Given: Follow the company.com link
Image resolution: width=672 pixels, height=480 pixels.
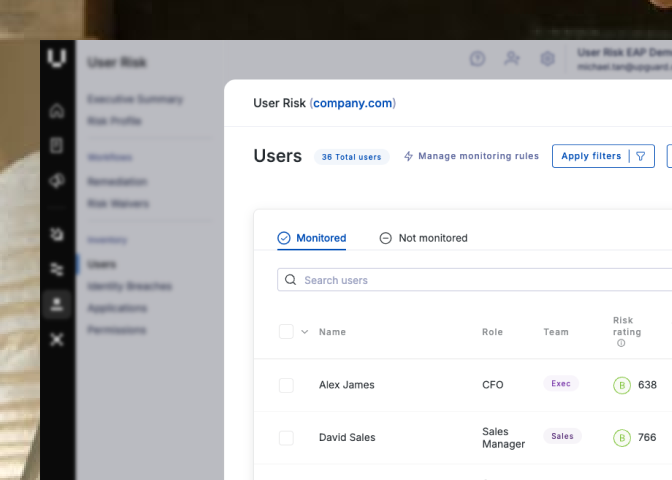Looking at the screenshot, I should (353, 103).
